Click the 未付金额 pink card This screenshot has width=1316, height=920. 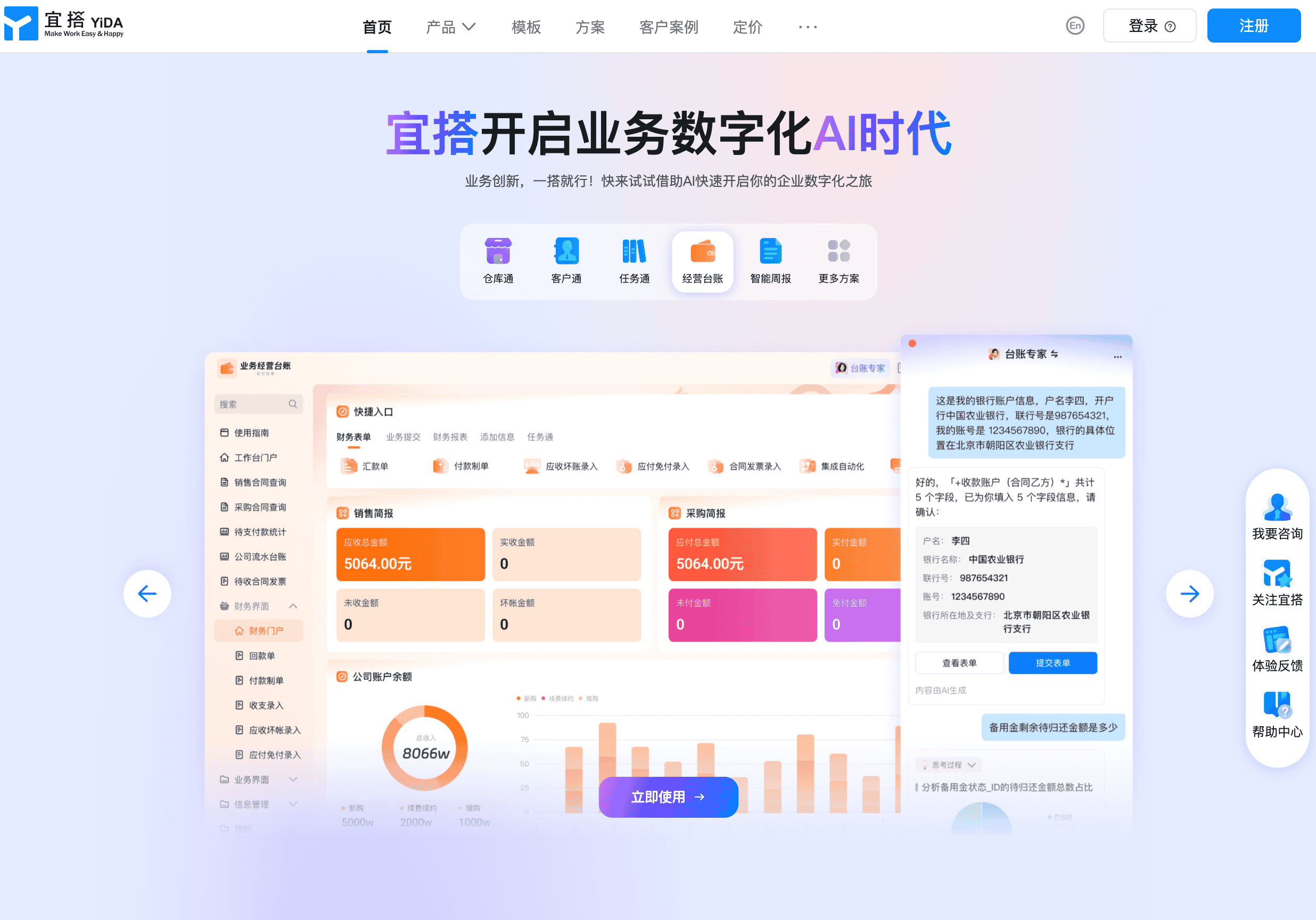[742, 615]
